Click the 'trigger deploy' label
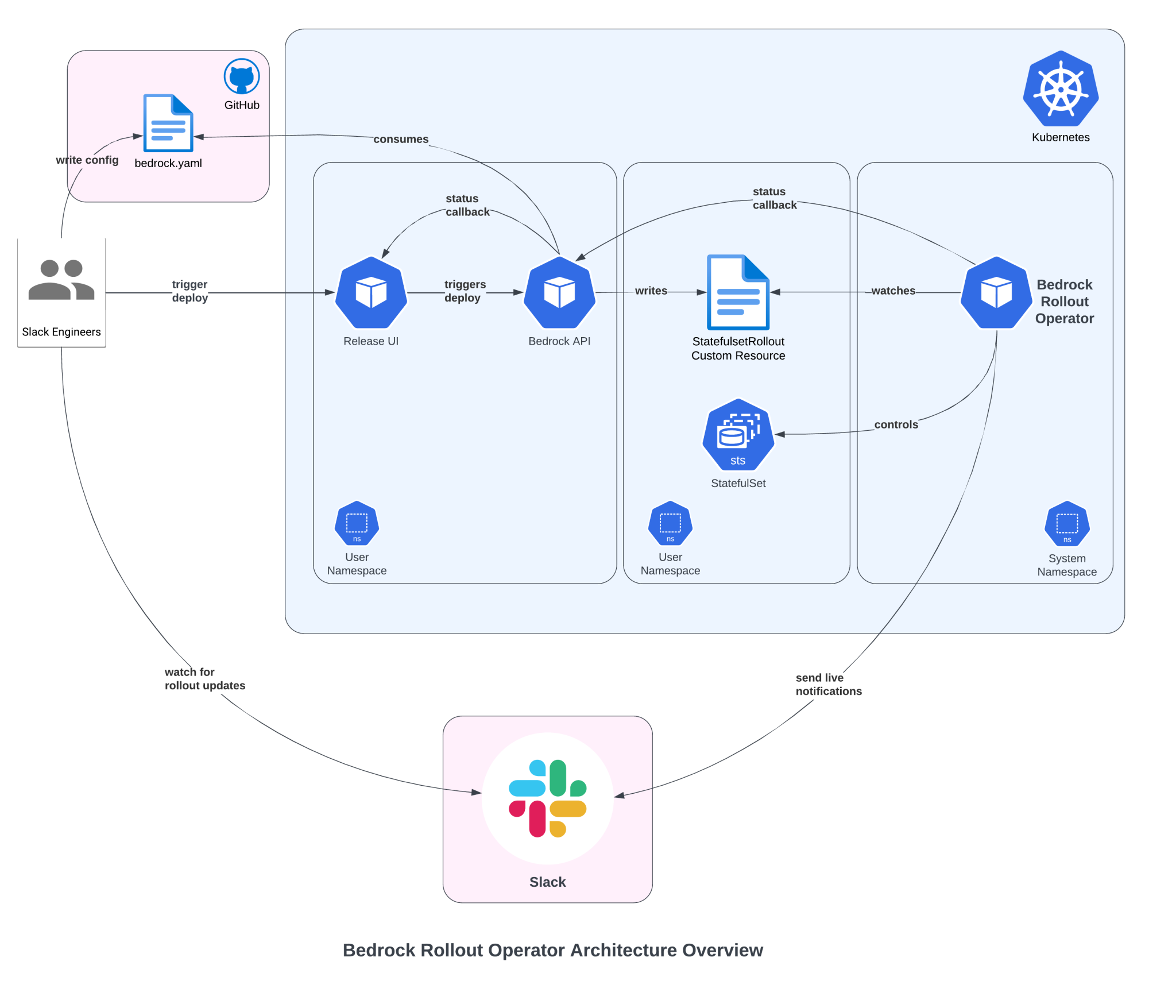This screenshot has width=1176, height=1008. click(190, 291)
